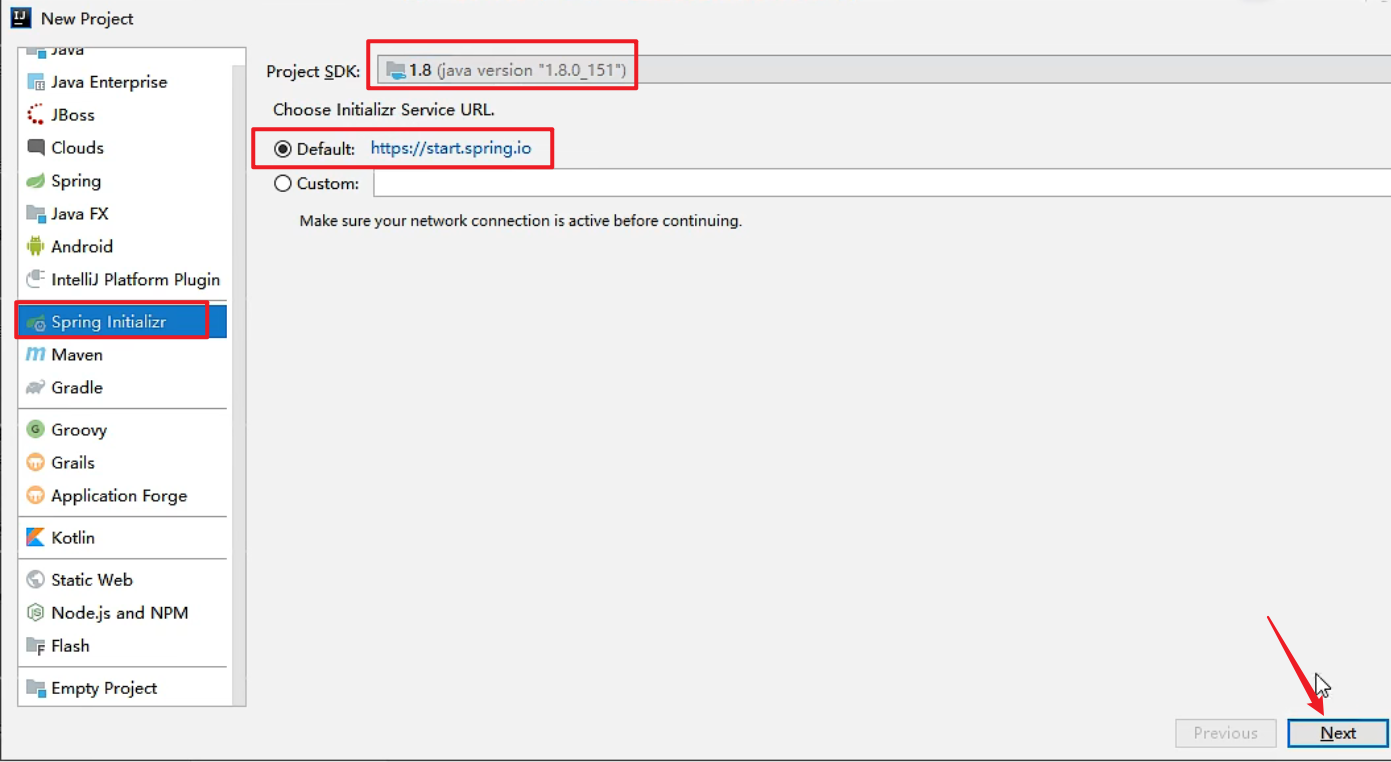Click the Spring Initializr icon
This screenshot has height=762, width=1391.
coord(36,323)
